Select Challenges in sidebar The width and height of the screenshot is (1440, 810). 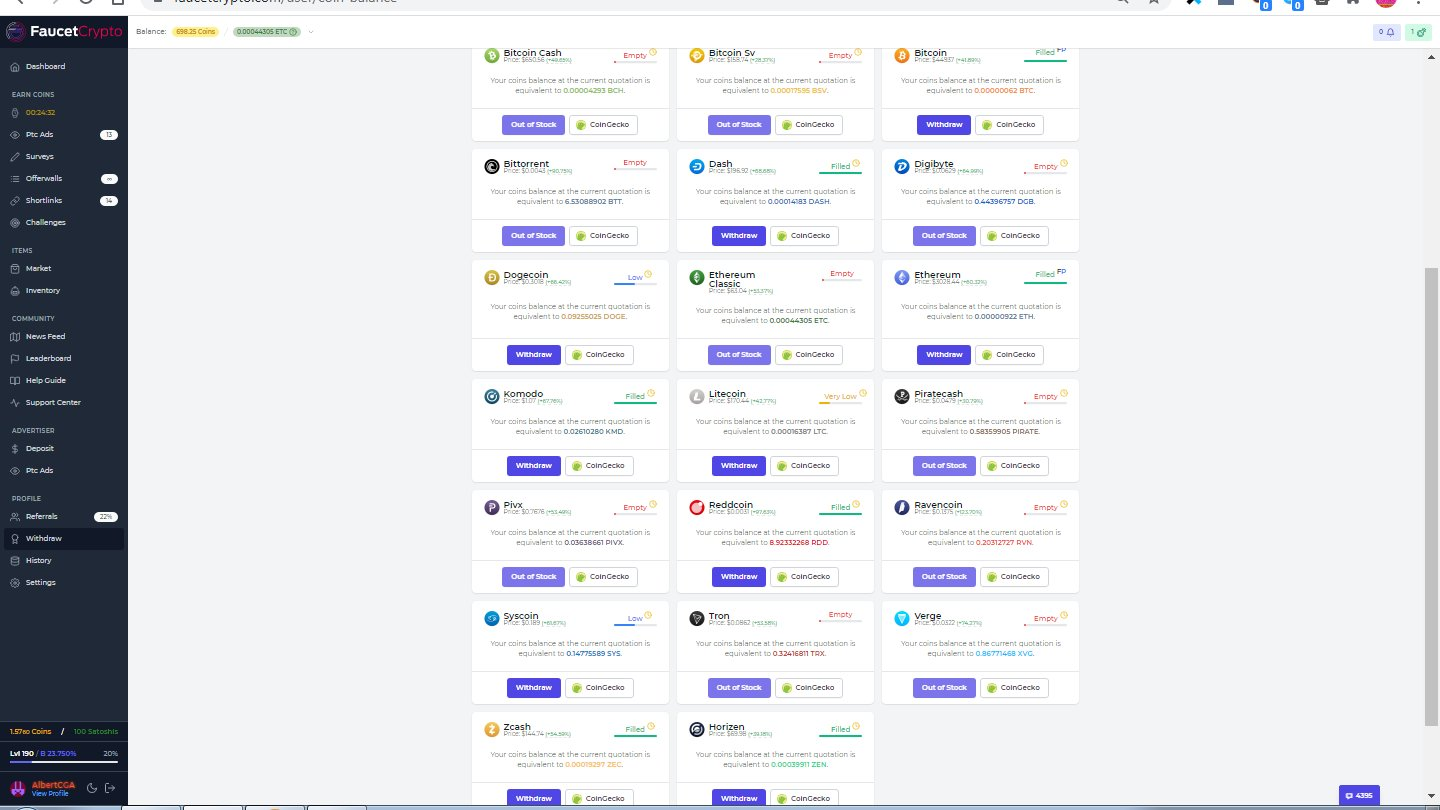point(64,222)
